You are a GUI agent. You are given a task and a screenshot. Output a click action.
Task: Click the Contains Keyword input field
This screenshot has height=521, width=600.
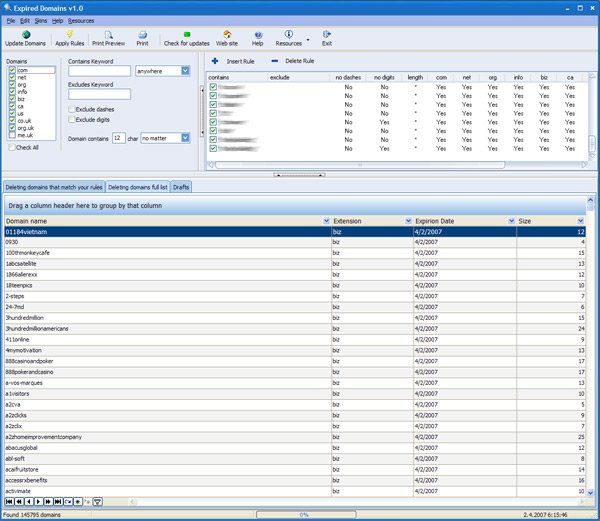[x=99, y=71]
